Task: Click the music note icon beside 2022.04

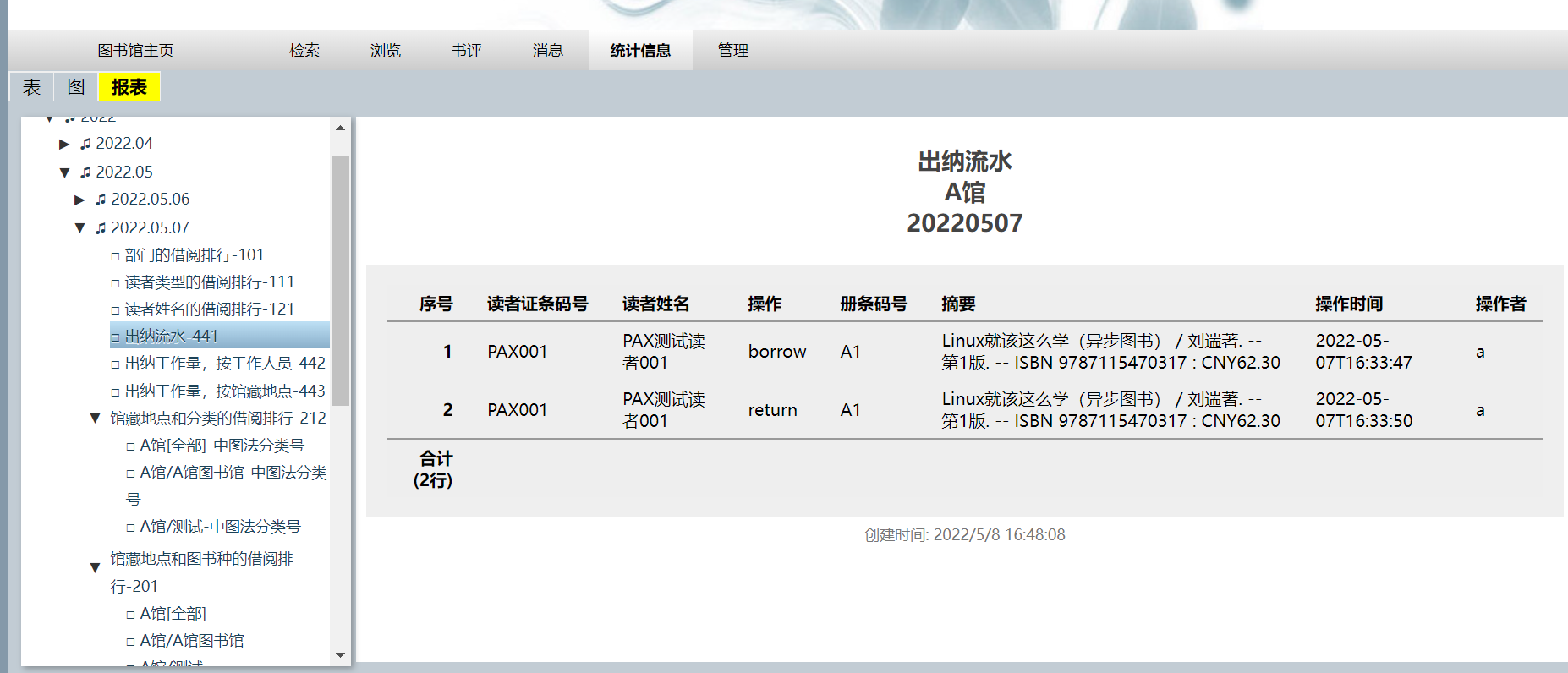Action: point(85,144)
